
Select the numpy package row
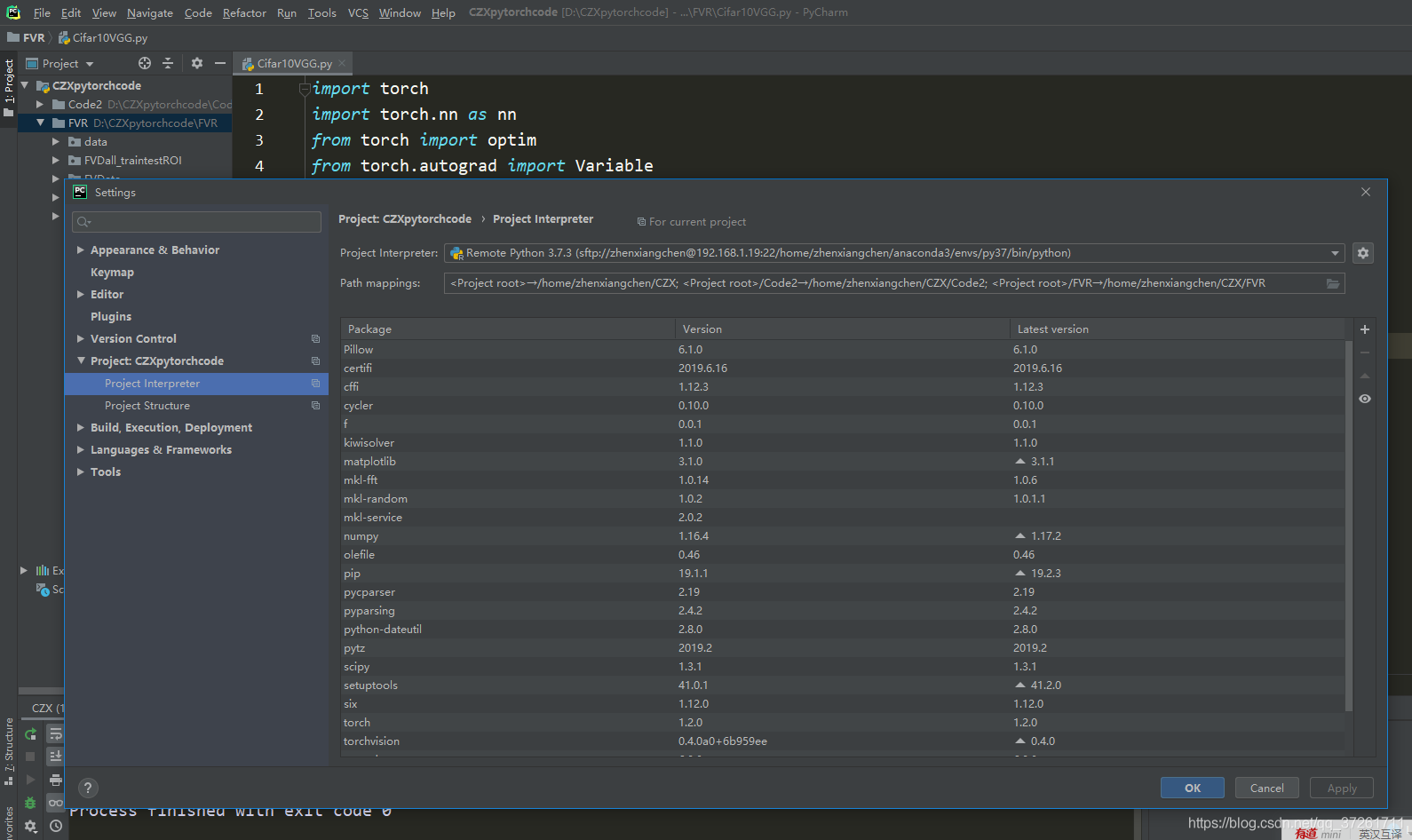(843, 536)
